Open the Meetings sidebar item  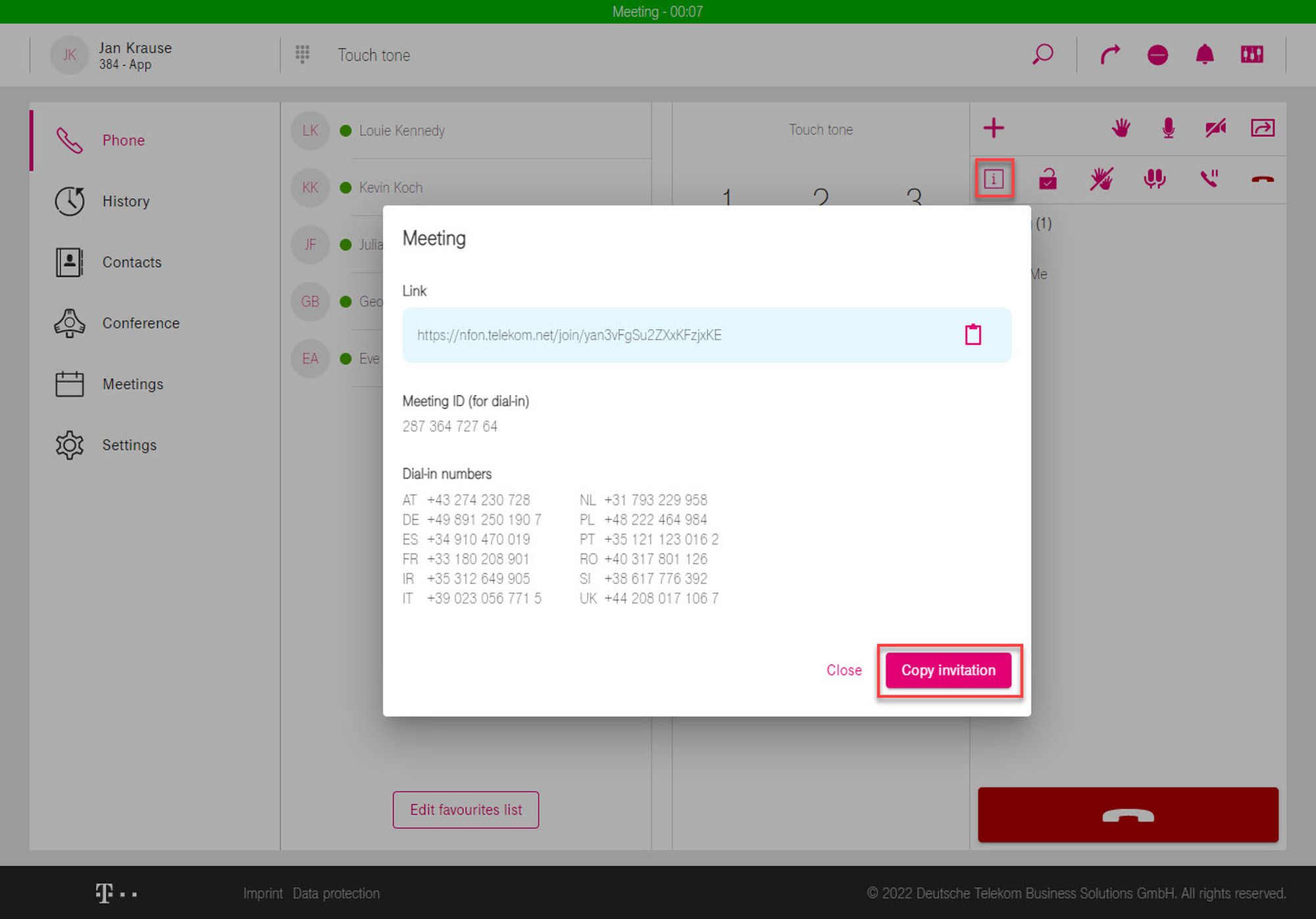click(x=132, y=384)
